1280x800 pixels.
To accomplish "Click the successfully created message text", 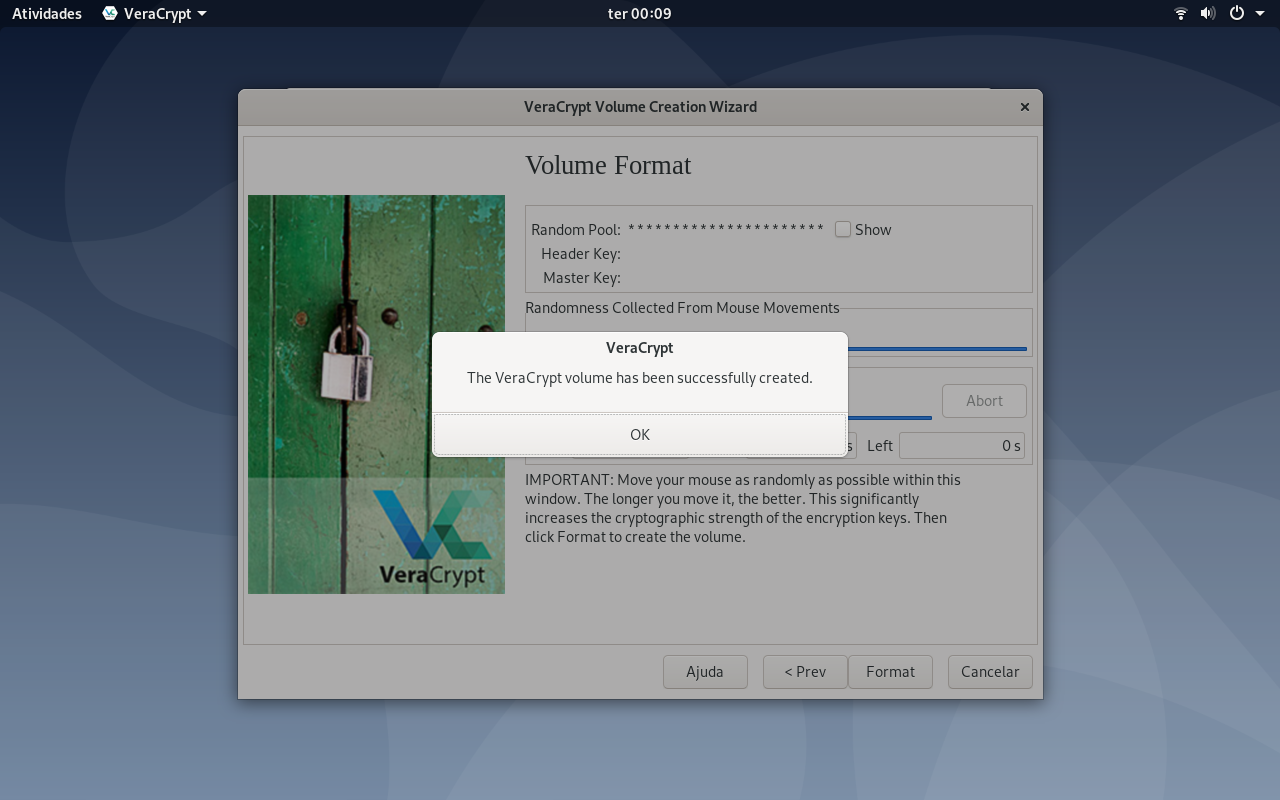I will pos(640,378).
